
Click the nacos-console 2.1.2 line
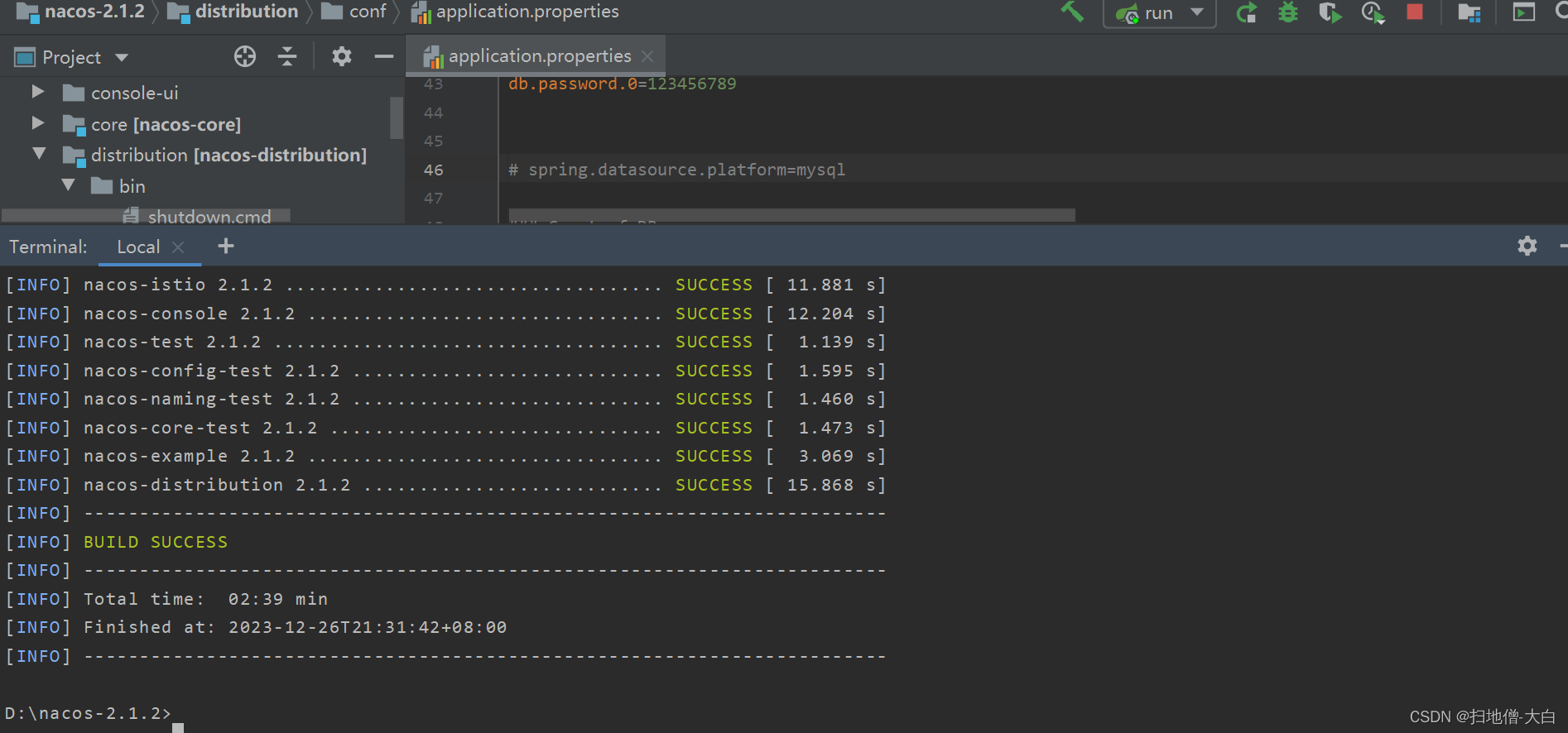(446, 314)
